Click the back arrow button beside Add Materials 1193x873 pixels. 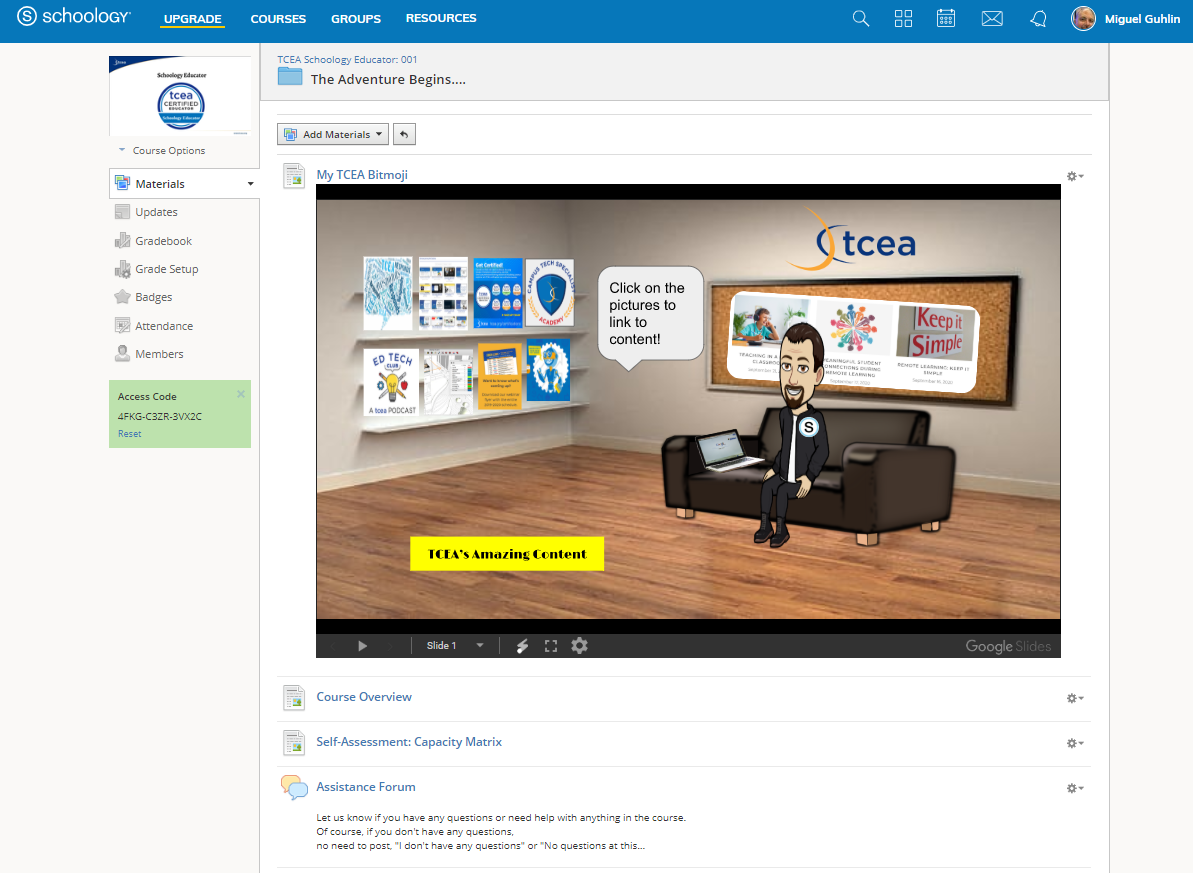[404, 135]
